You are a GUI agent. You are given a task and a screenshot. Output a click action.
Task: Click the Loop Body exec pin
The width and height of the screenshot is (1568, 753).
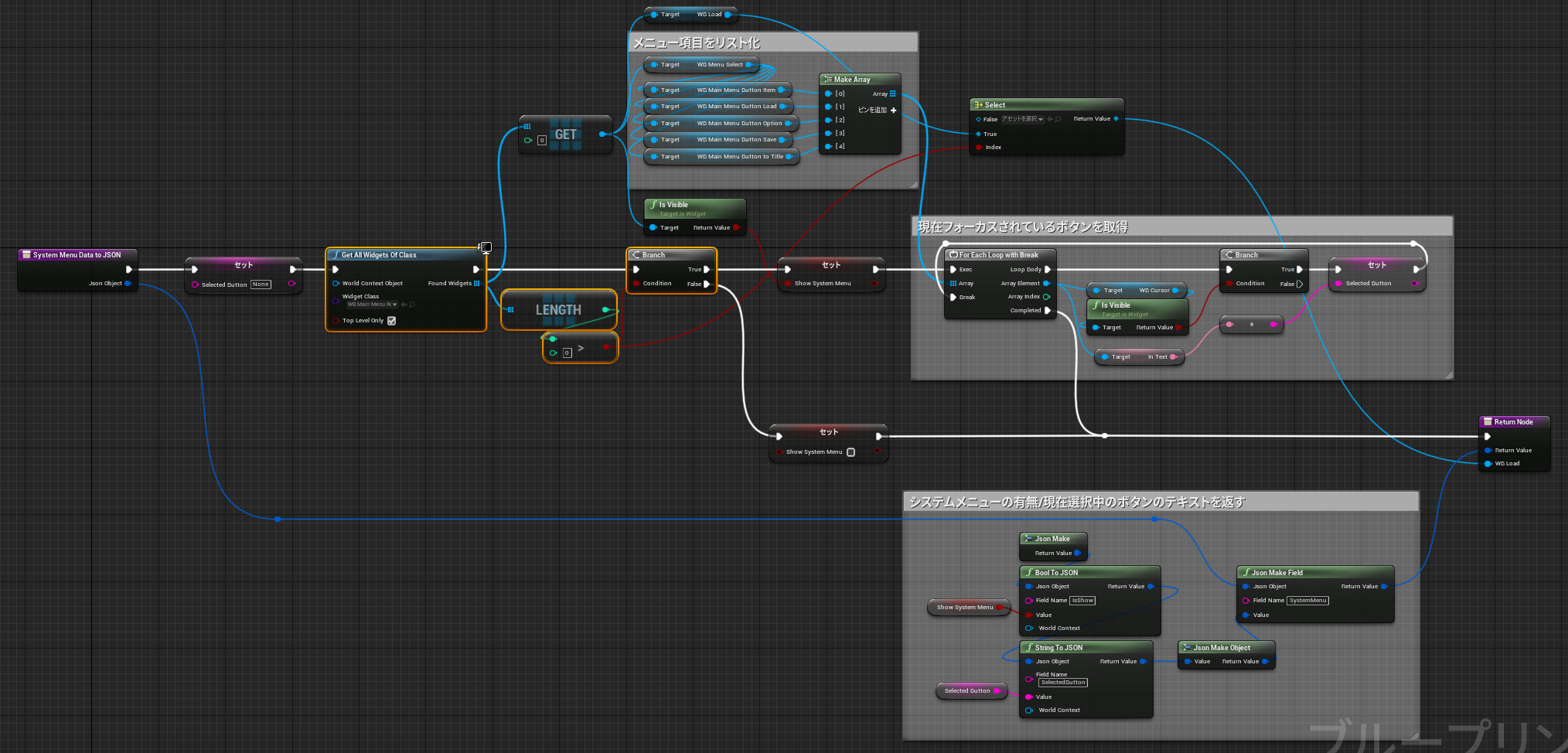click(1048, 270)
